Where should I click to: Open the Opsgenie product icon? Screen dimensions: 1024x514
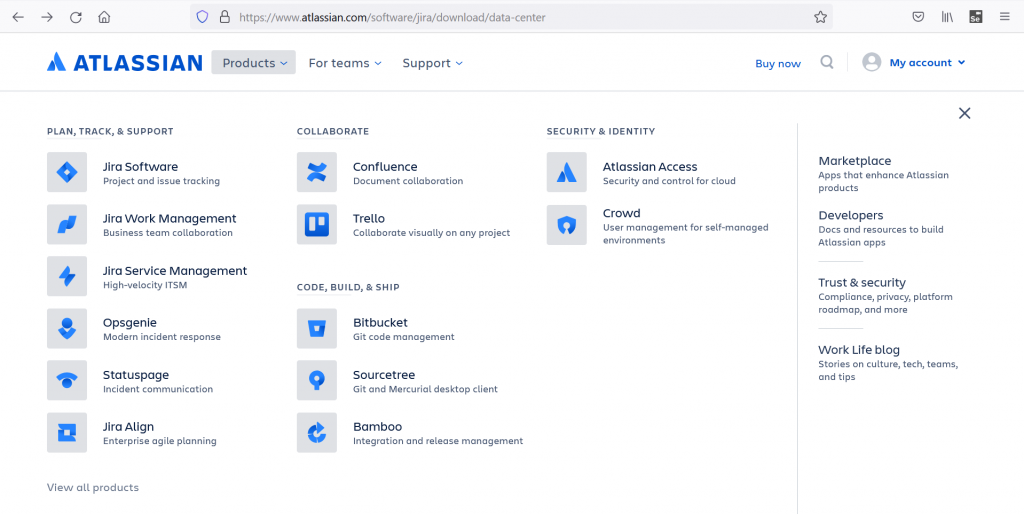67,328
